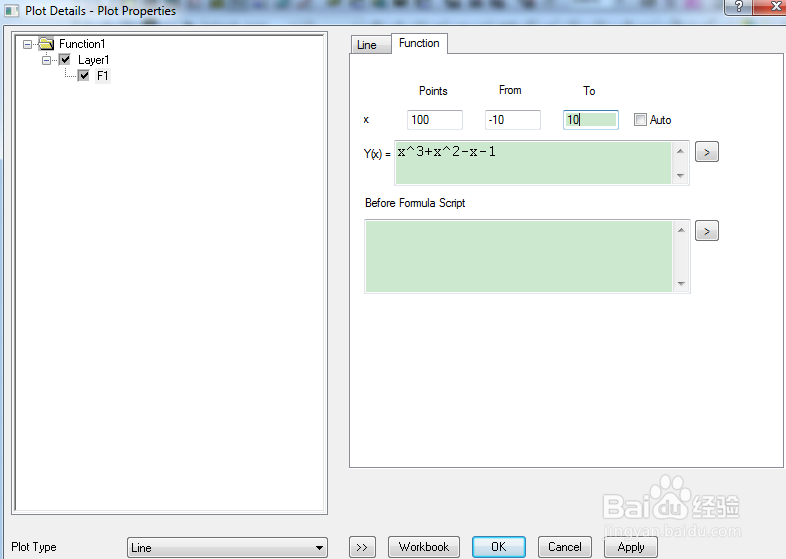Screen dimensions: 786x559
Task: Toggle the Layer1 visibility checkbox
Action: 65,60
